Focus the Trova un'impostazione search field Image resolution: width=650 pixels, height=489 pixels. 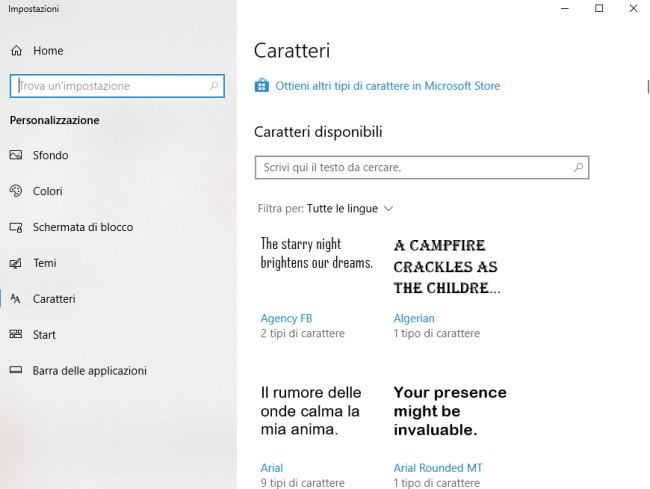point(117,86)
